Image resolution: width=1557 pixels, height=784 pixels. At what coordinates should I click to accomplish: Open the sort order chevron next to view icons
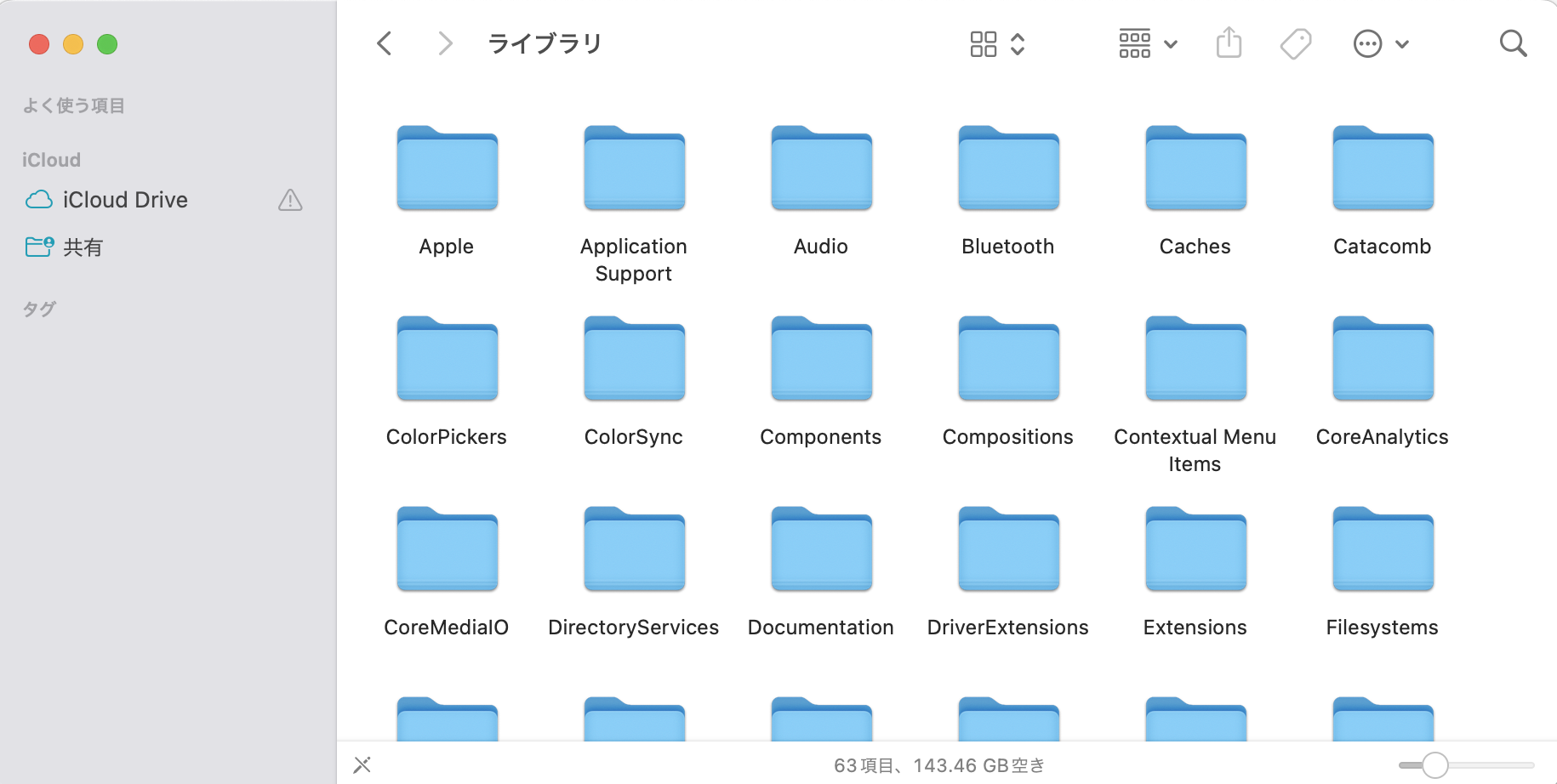click(1018, 43)
